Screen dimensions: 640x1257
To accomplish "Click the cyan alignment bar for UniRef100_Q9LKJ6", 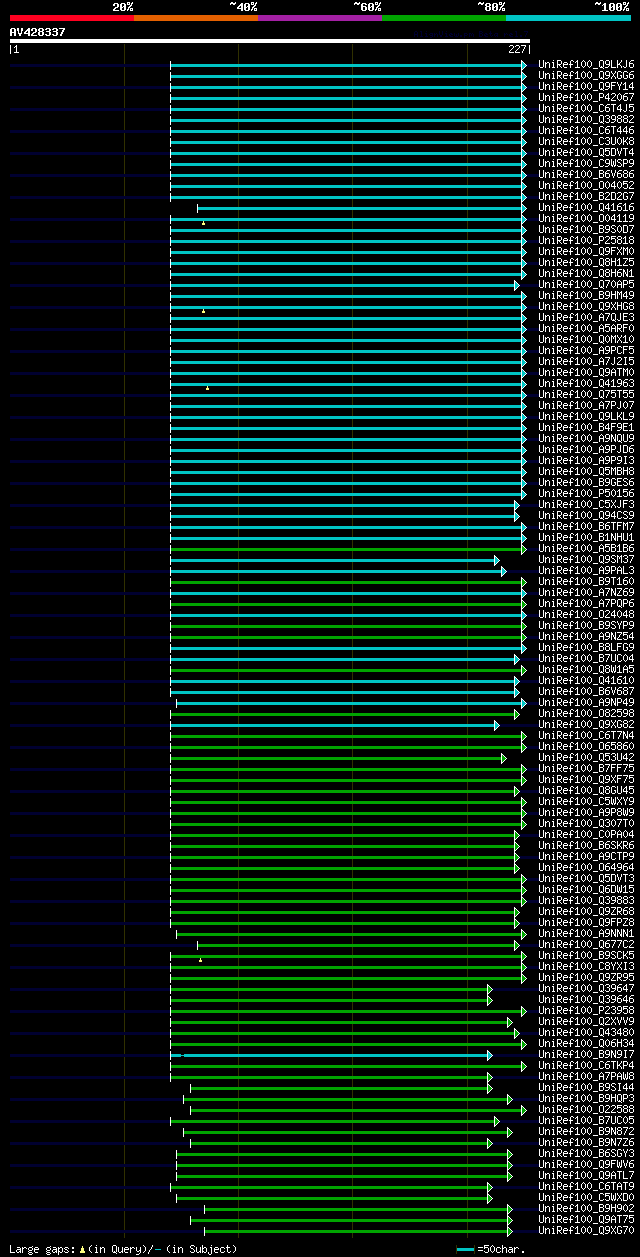I will pos(347,65).
